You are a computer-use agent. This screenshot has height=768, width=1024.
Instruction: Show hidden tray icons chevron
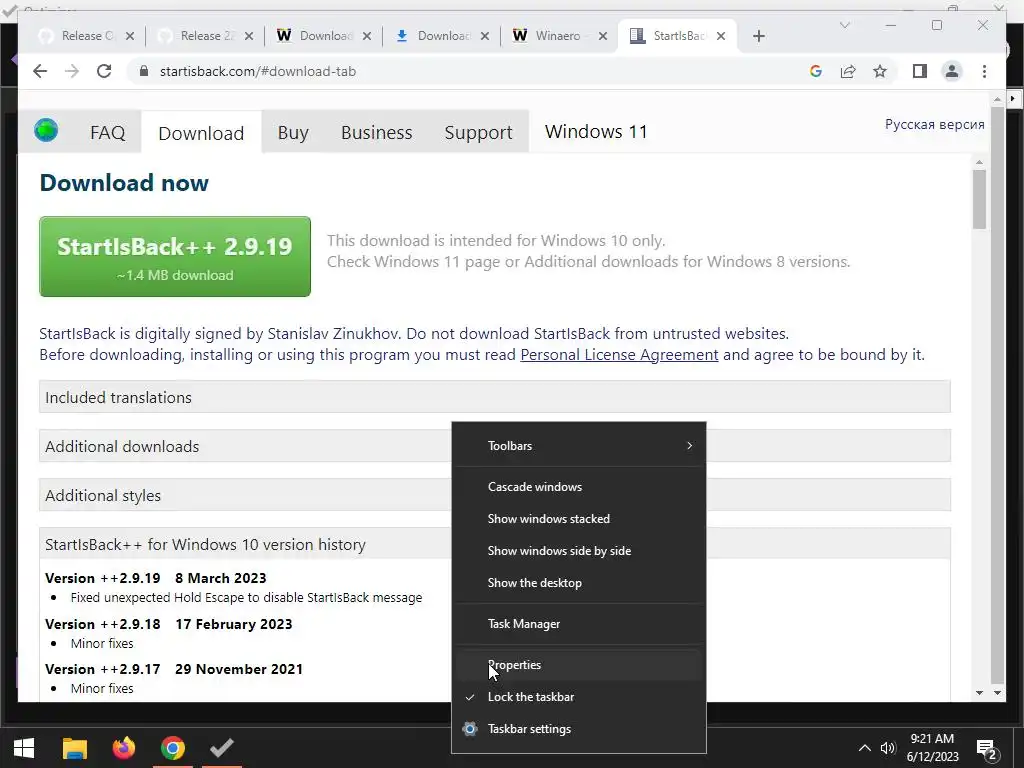coord(864,748)
